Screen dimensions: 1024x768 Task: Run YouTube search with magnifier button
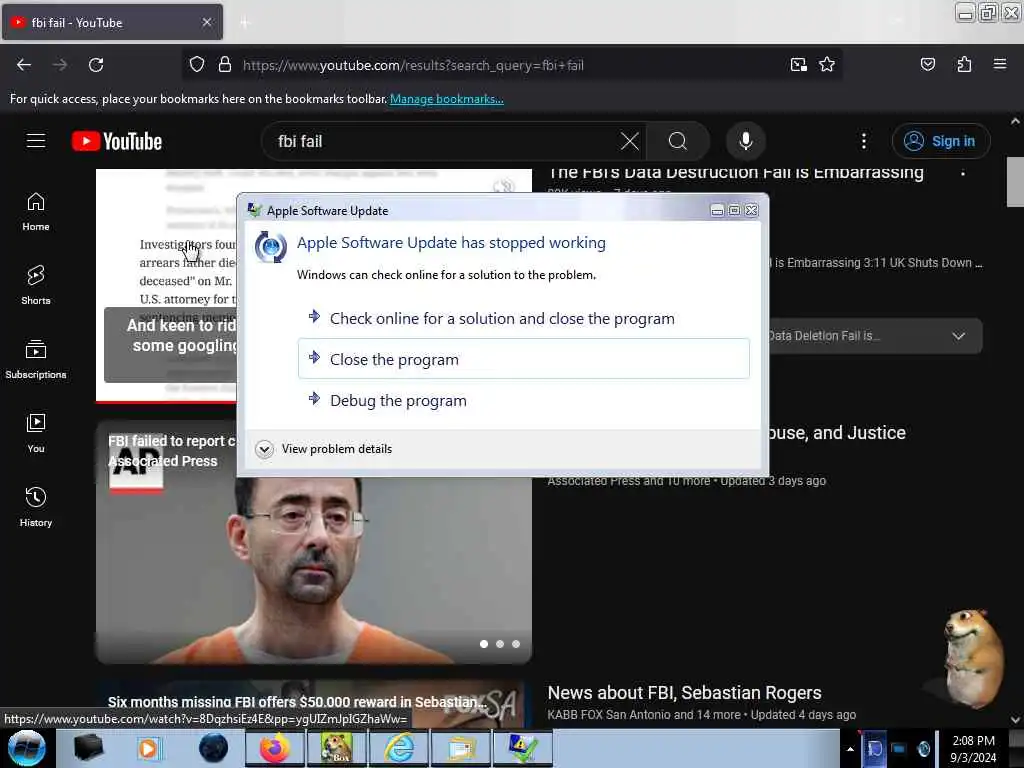pos(678,141)
